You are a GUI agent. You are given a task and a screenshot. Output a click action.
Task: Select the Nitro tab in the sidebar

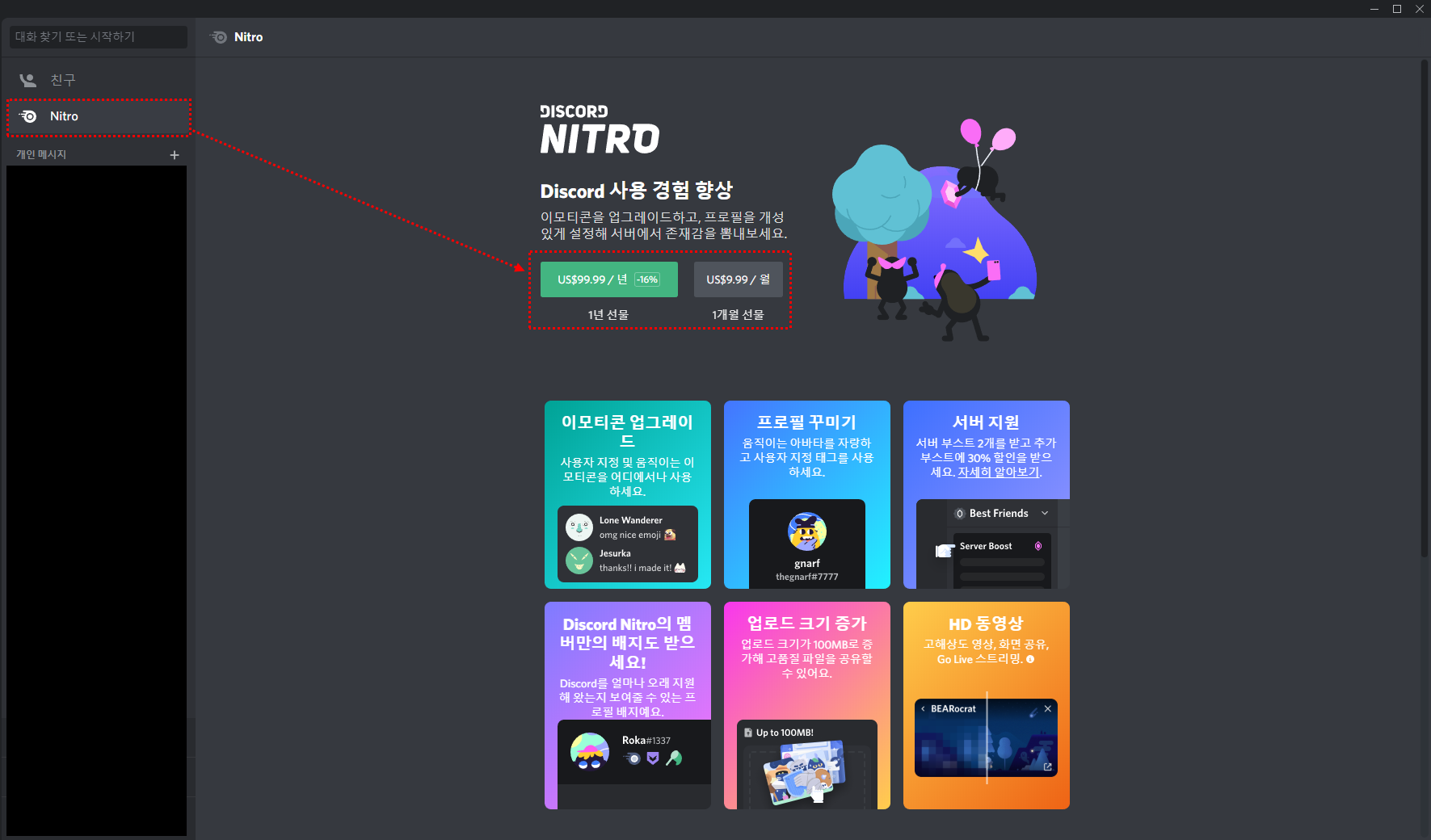pyautogui.click(x=98, y=116)
